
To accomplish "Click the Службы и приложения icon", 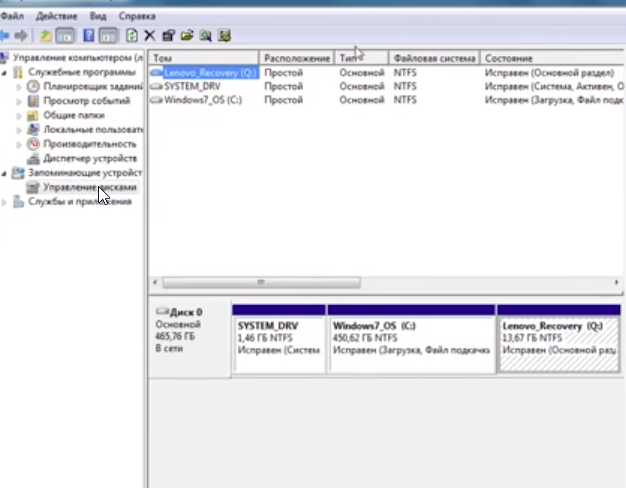I will [x=18, y=202].
